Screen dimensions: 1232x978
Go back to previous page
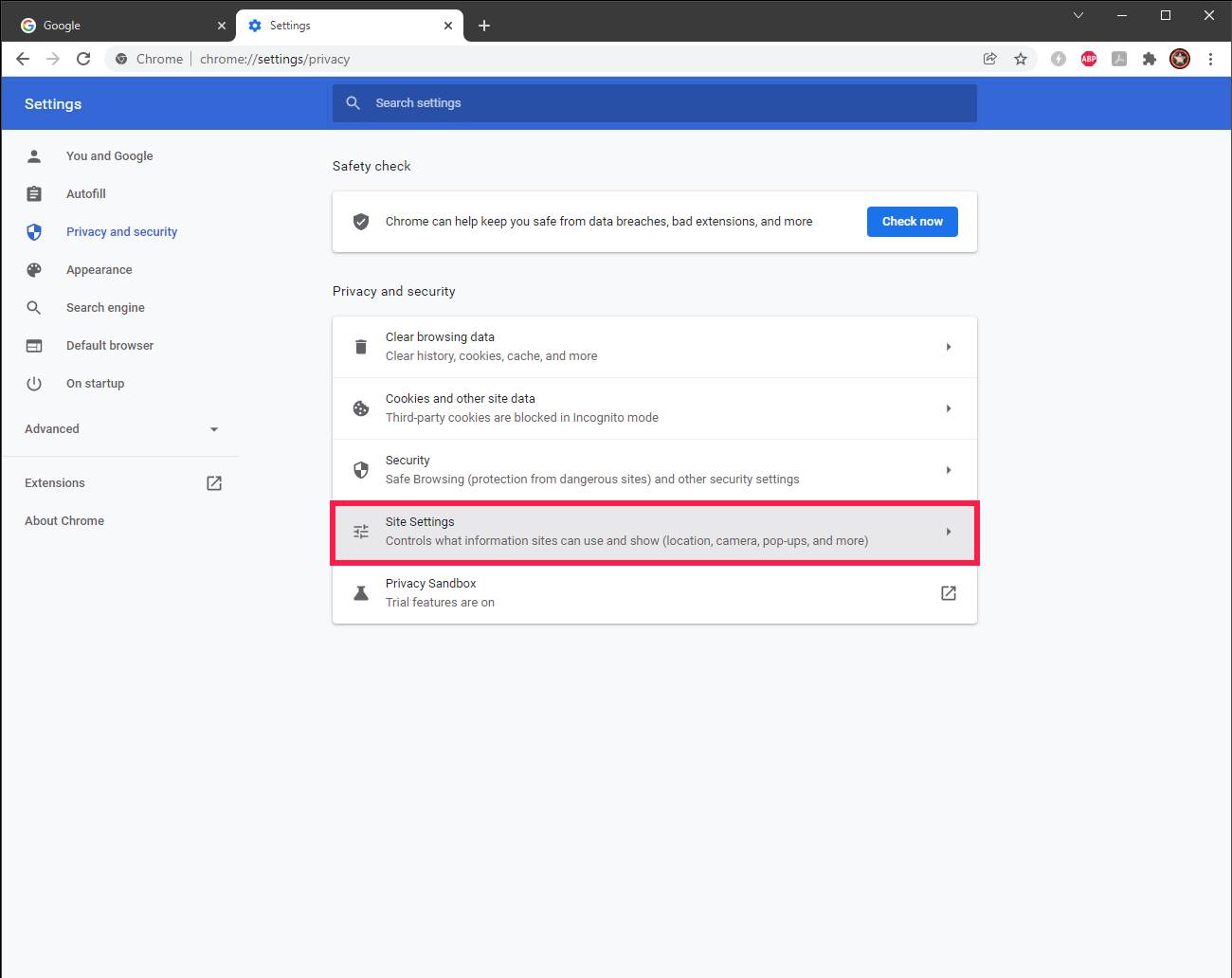tap(23, 59)
